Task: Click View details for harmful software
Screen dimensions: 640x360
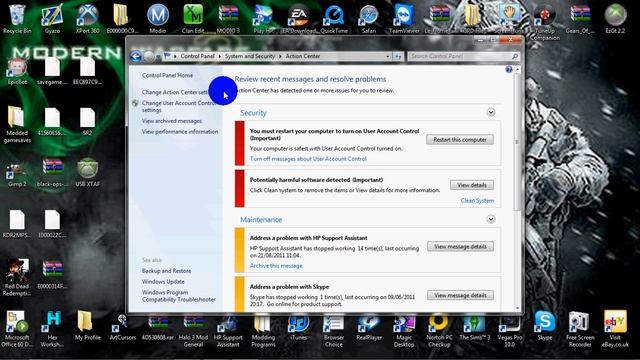Action: pyautogui.click(x=471, y=185)
